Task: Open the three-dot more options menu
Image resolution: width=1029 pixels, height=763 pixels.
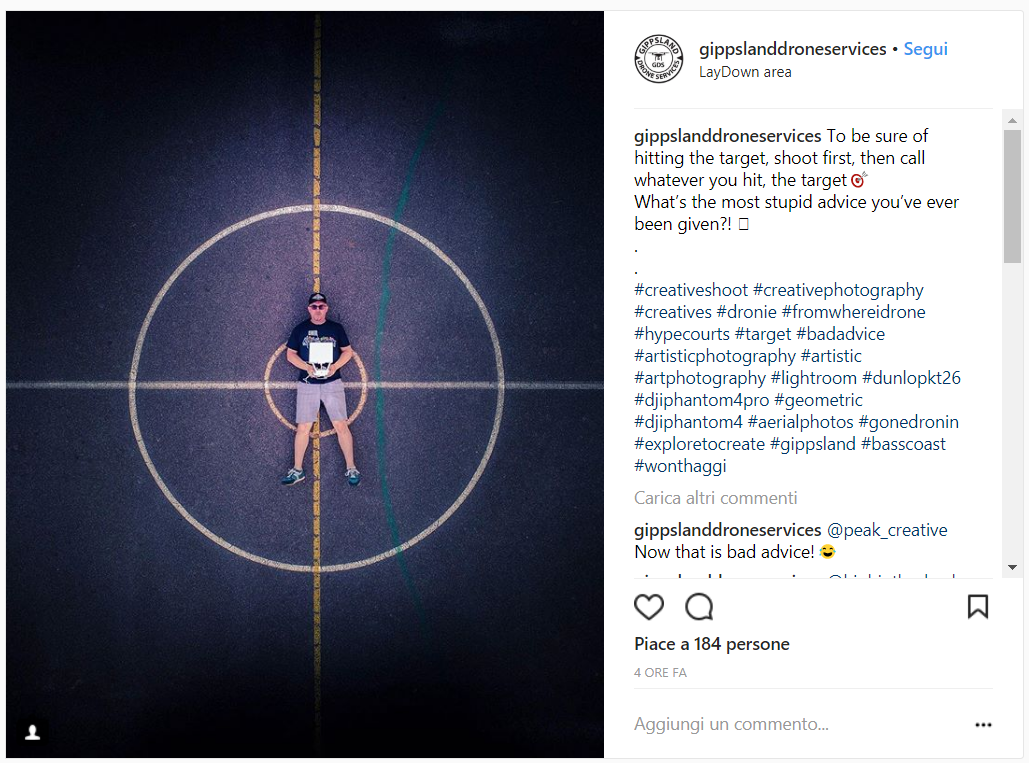Action: coord(983,724)
